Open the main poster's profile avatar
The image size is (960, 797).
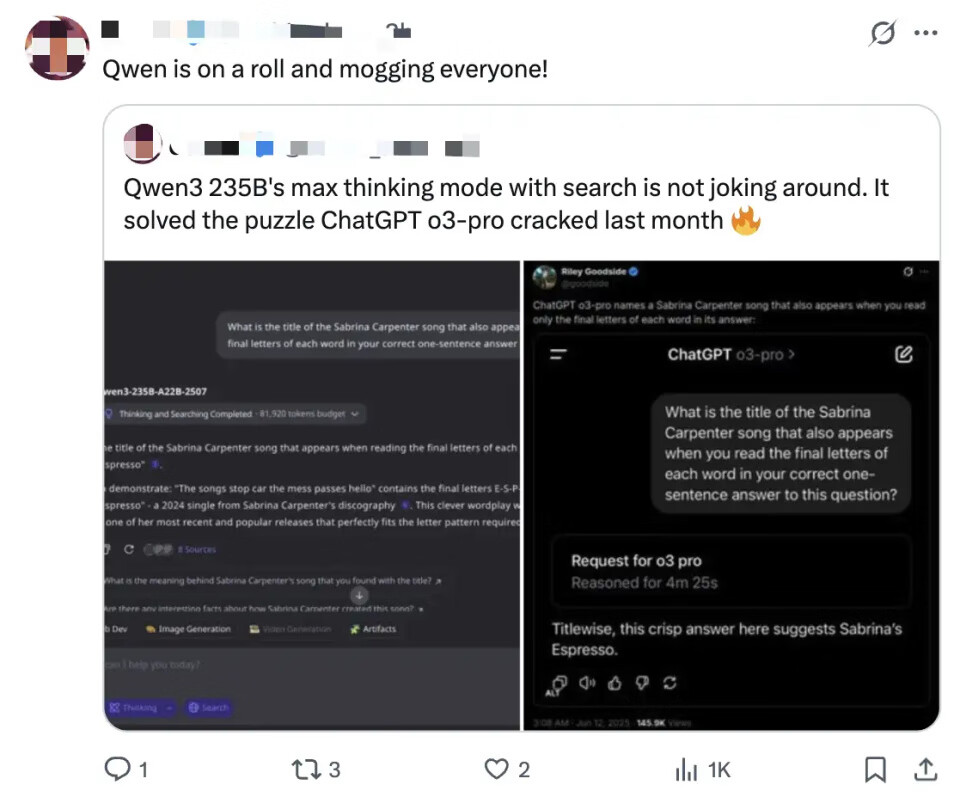coord(57,48)
